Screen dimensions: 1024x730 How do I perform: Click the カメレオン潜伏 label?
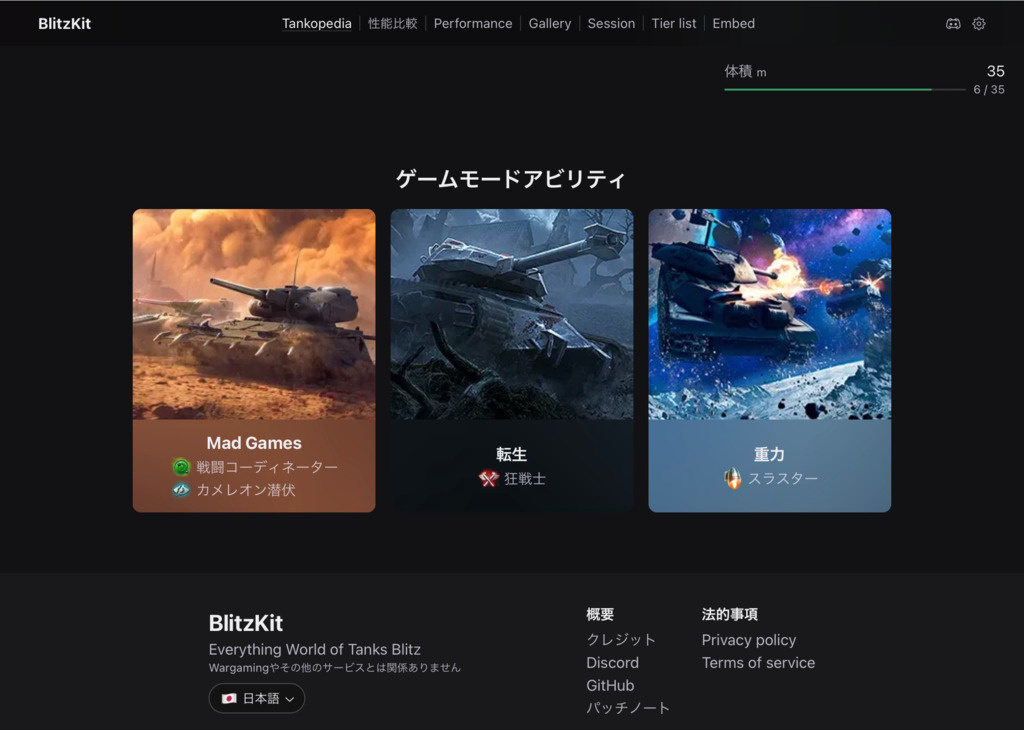(246, 490)
